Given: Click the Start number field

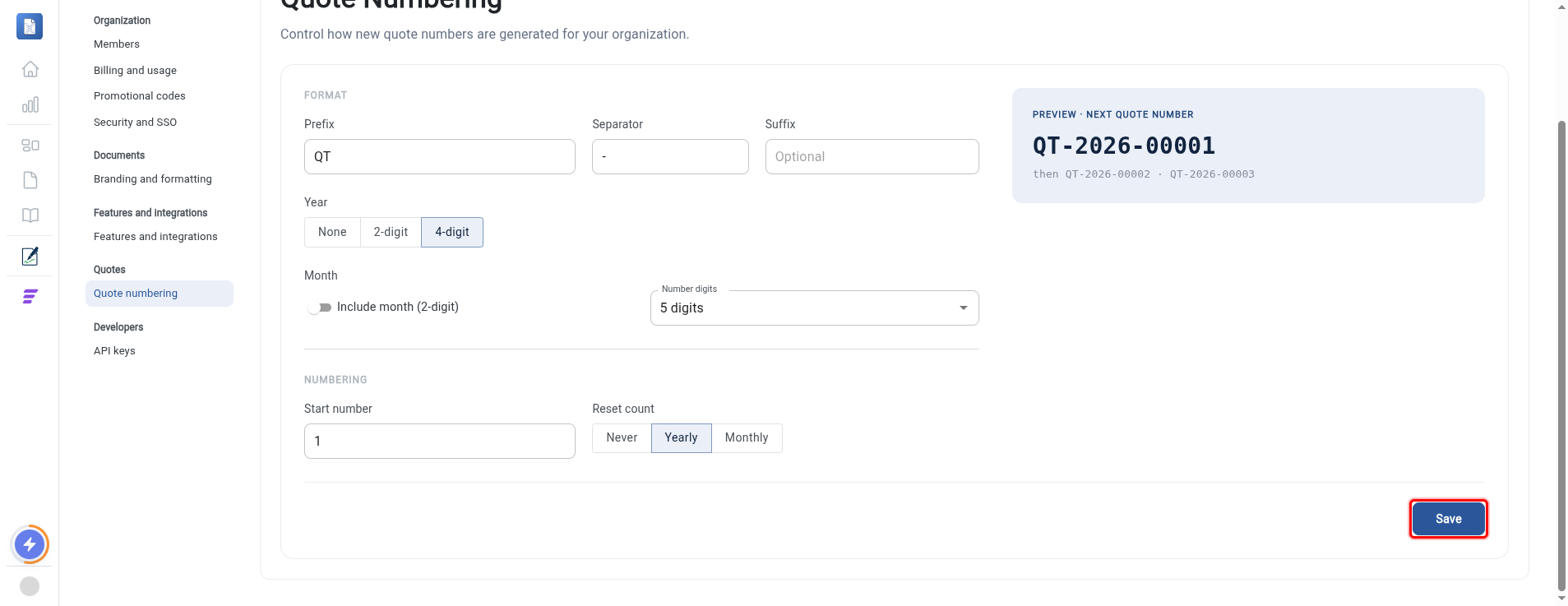Looking at the screenshot, I should 440,442.
